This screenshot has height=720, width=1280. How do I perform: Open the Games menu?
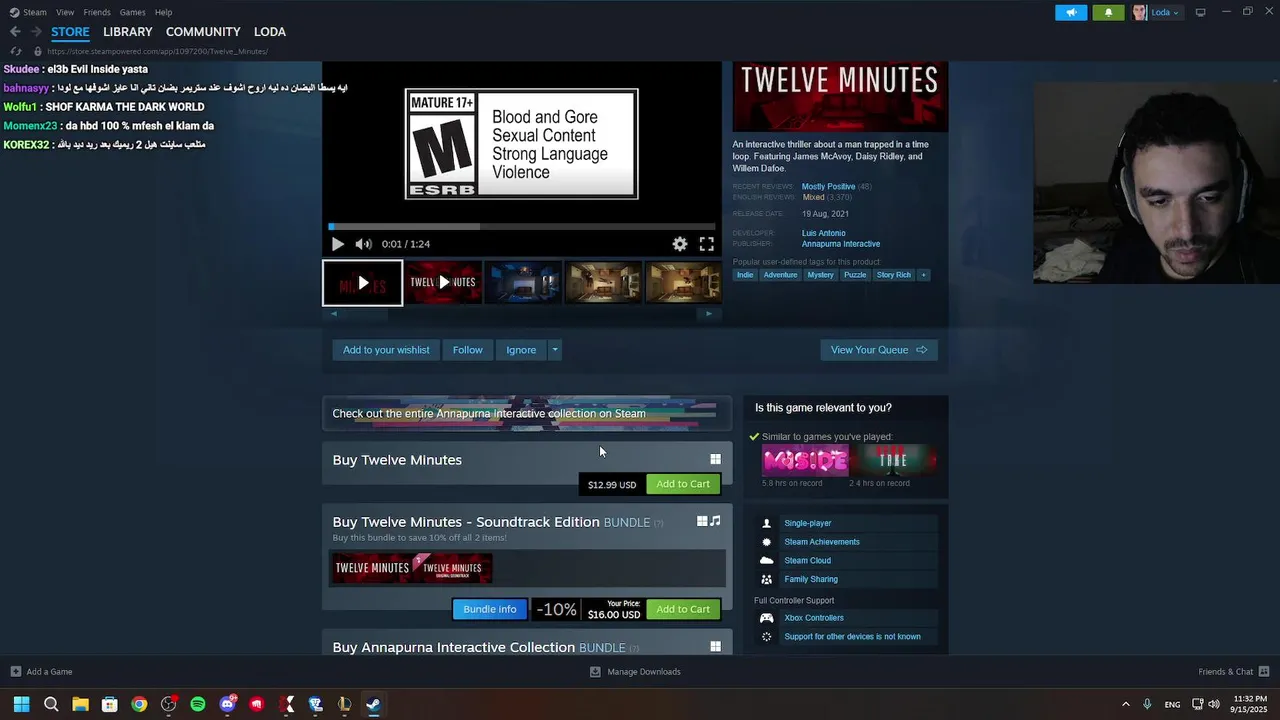[x=132, y=12]
